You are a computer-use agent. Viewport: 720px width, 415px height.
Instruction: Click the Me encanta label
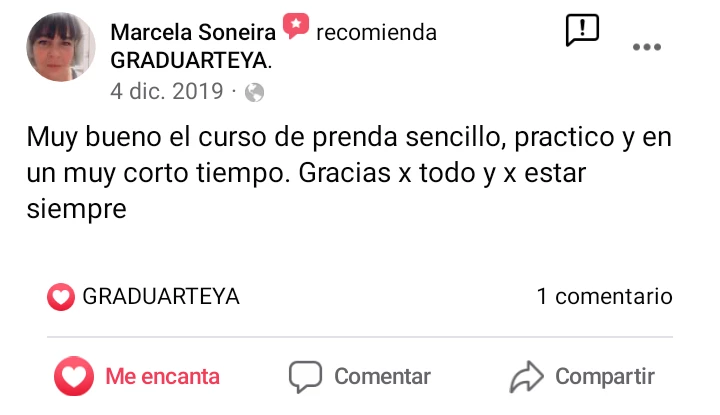162,377
